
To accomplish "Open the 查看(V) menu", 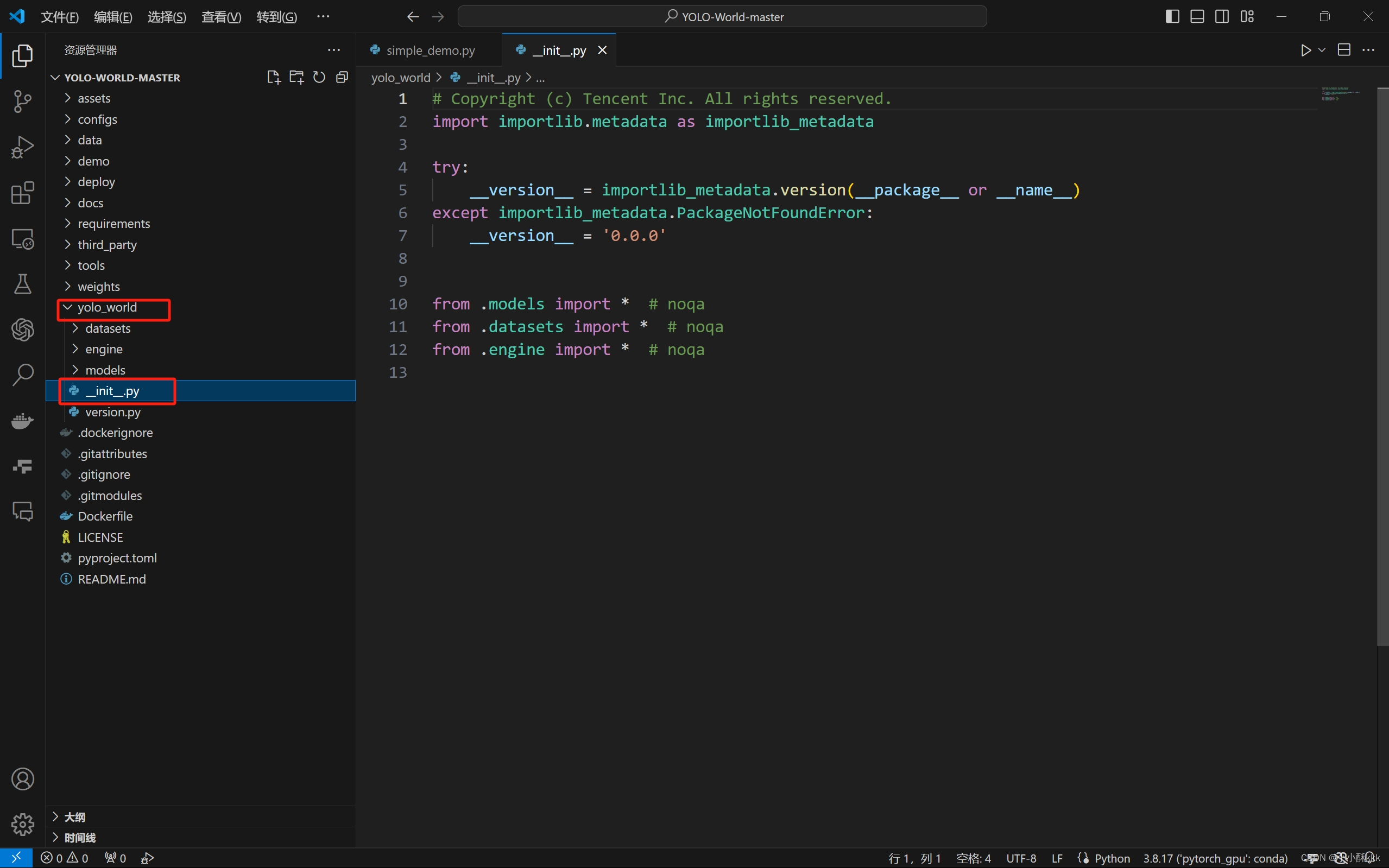I will point(222,17).
